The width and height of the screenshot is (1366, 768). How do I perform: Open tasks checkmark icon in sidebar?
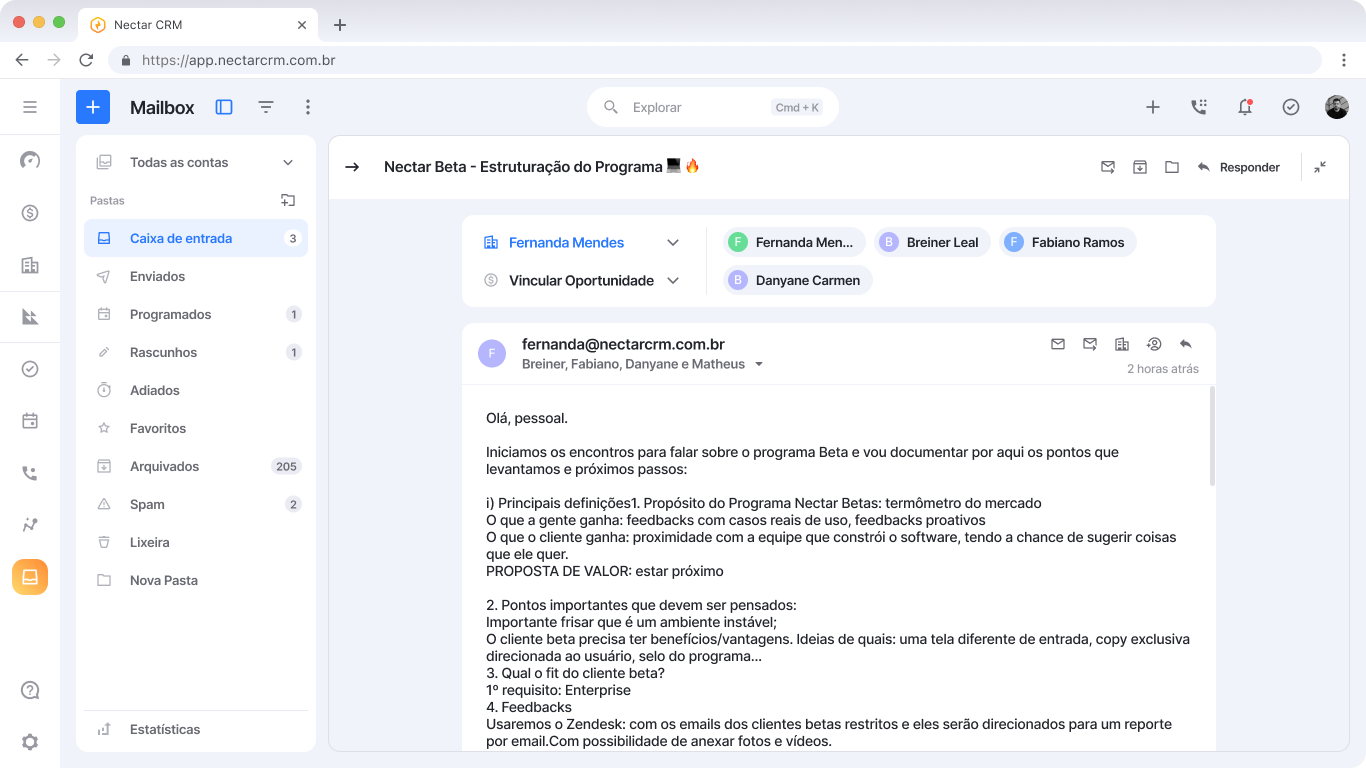coord(30,369)
